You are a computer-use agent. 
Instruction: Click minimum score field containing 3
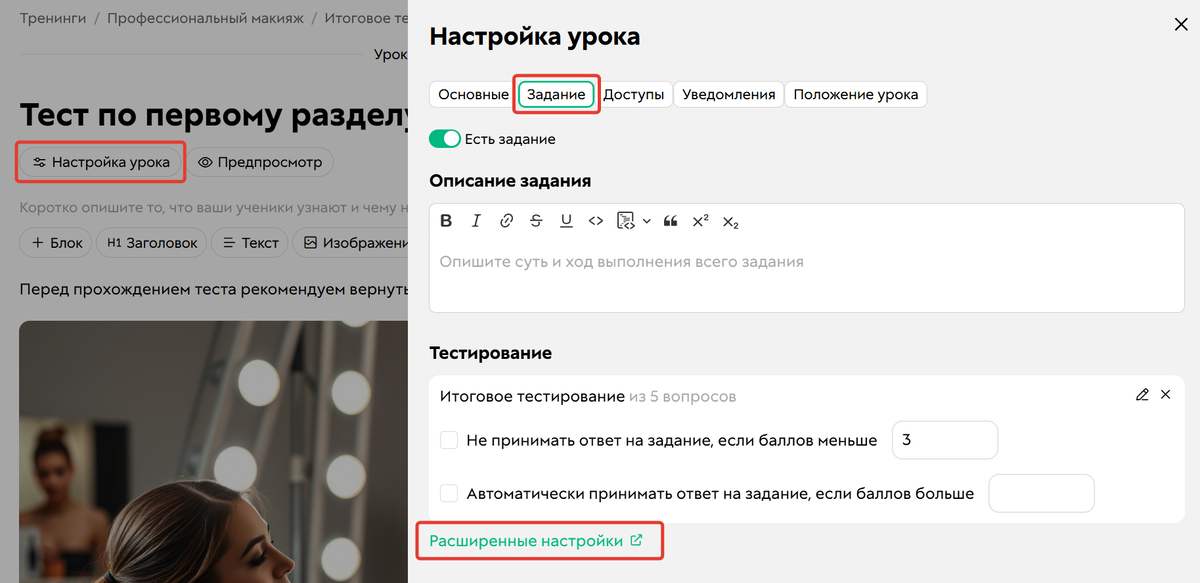click(944, 440)
